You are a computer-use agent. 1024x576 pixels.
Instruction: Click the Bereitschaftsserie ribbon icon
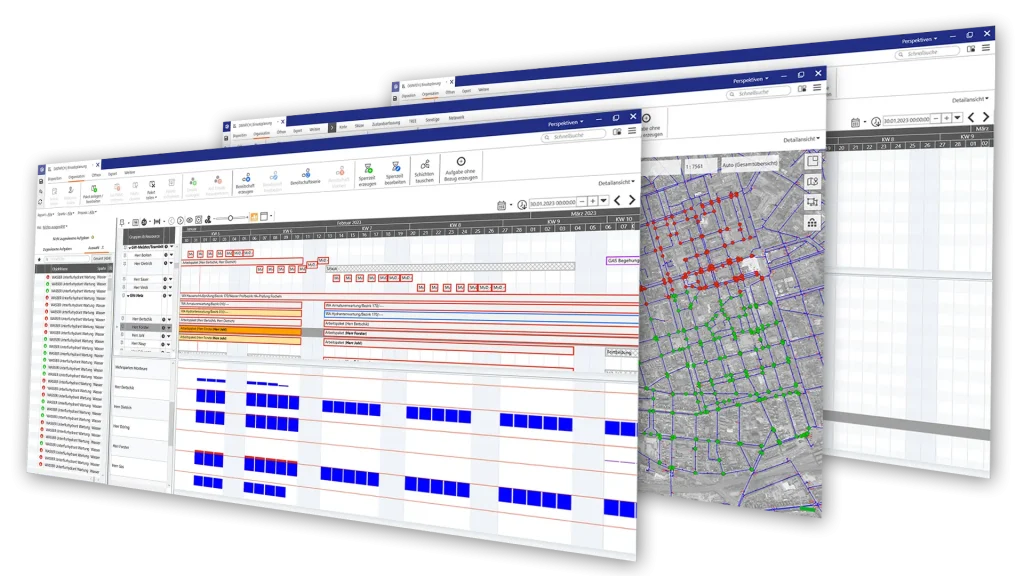tap(306, 176)
